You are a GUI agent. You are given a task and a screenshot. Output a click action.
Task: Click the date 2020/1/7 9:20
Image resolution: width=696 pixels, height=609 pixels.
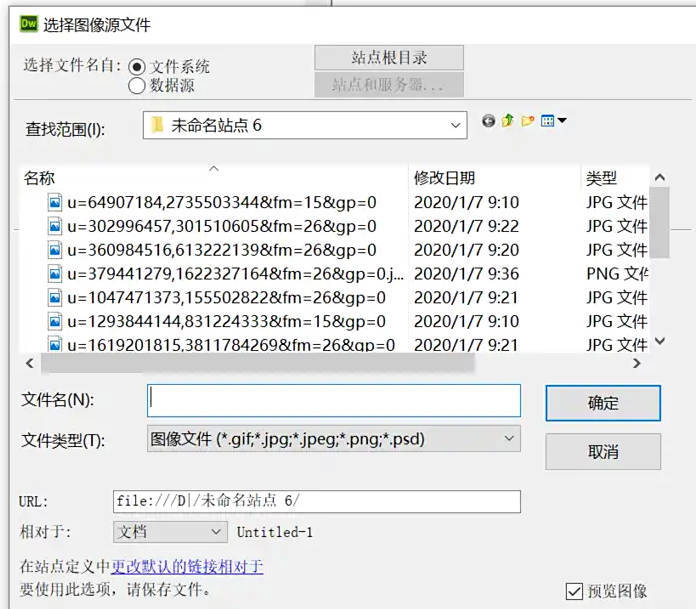point(466,250)
